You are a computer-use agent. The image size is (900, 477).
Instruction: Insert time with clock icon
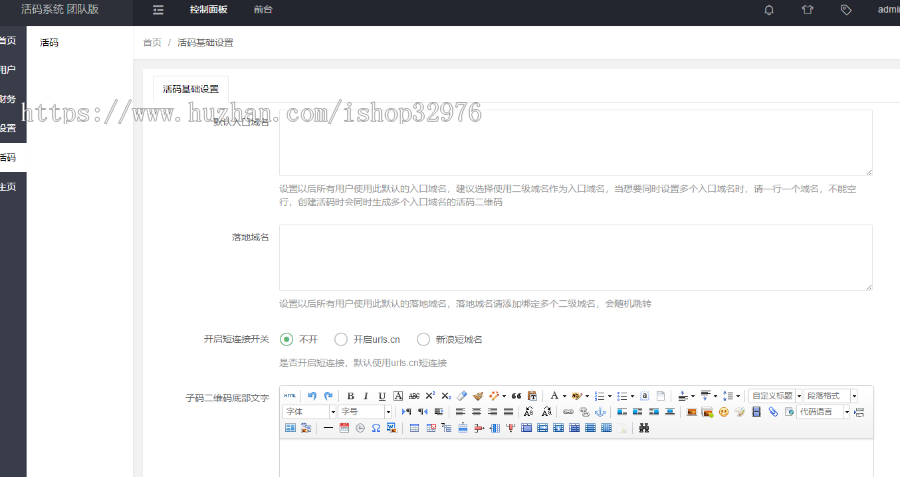click(x=360, y=428)
